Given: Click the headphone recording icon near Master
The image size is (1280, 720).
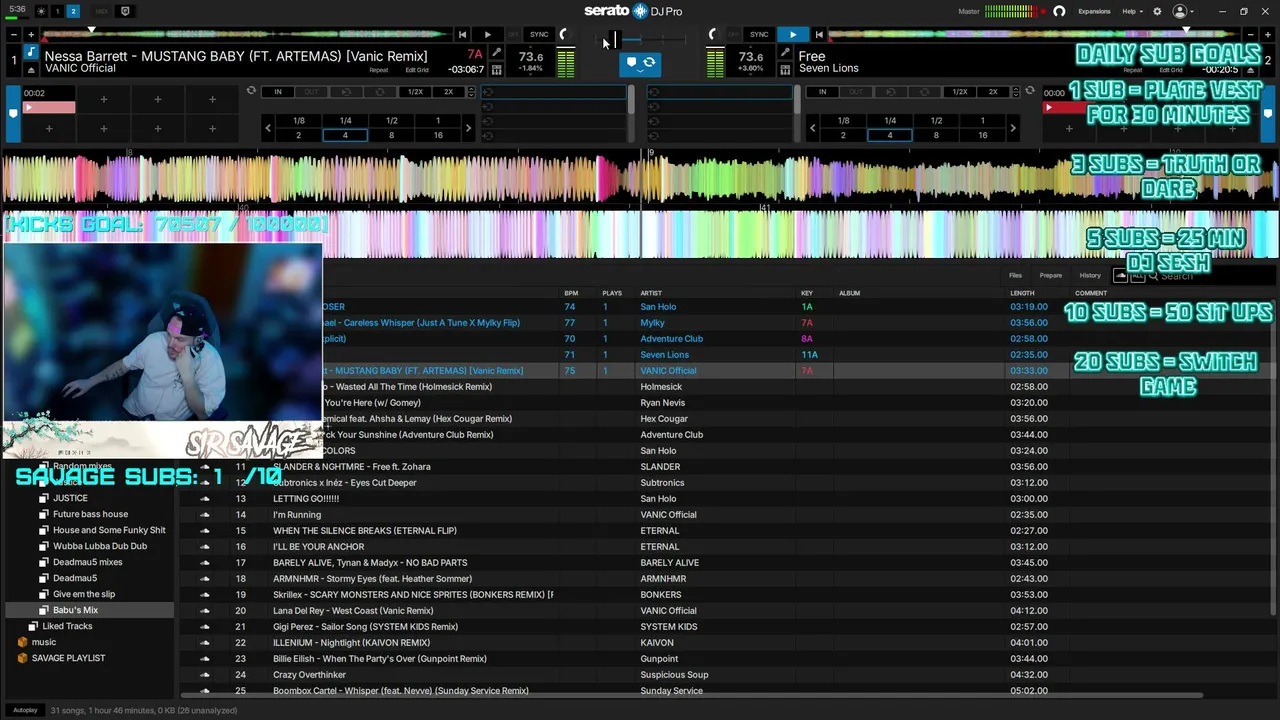Looking at the screenshot, I should (x=1059, y=11).
